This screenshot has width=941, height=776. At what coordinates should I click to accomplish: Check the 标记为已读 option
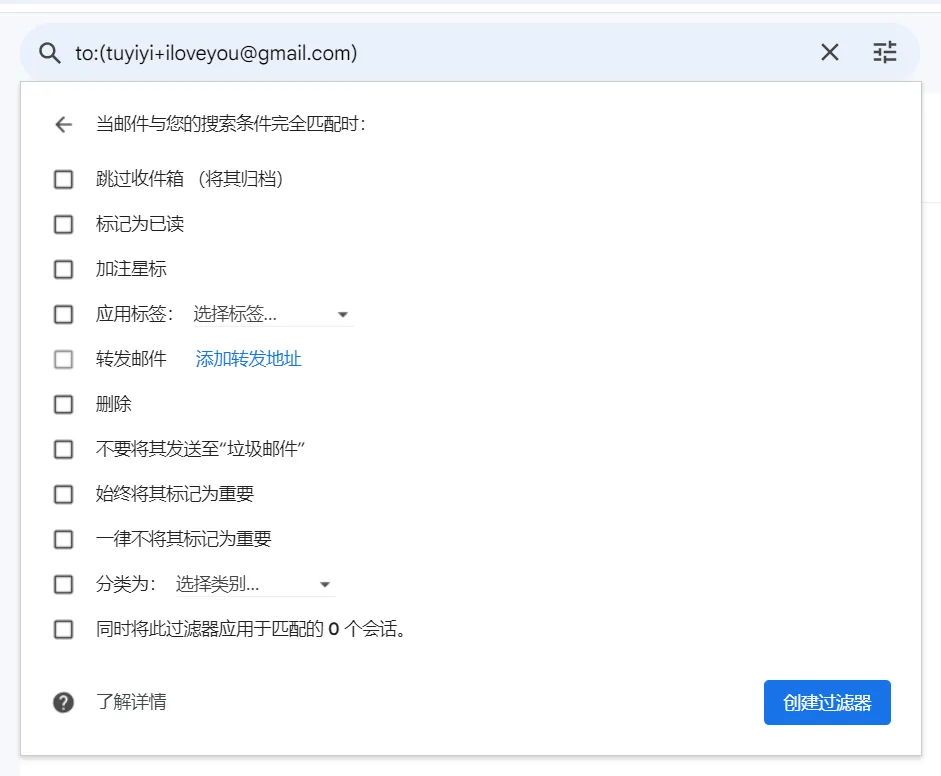tap(64, 224)
